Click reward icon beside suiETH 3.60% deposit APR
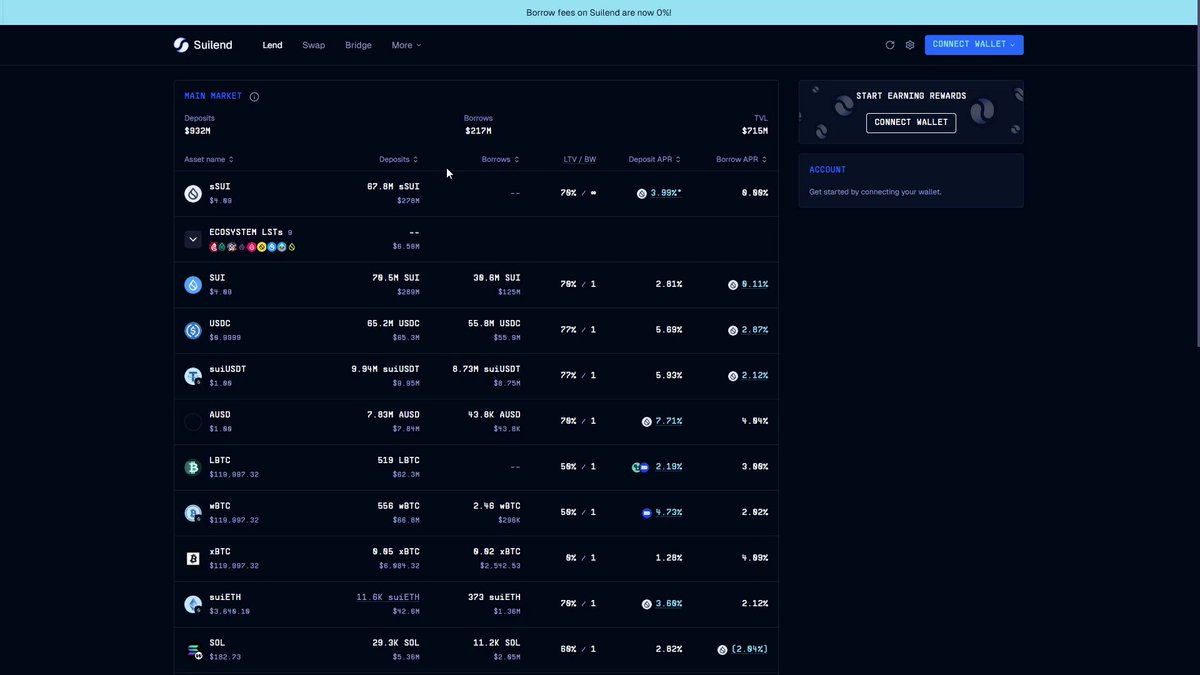The image size is (1200, 675). click(x=647, y=604)
